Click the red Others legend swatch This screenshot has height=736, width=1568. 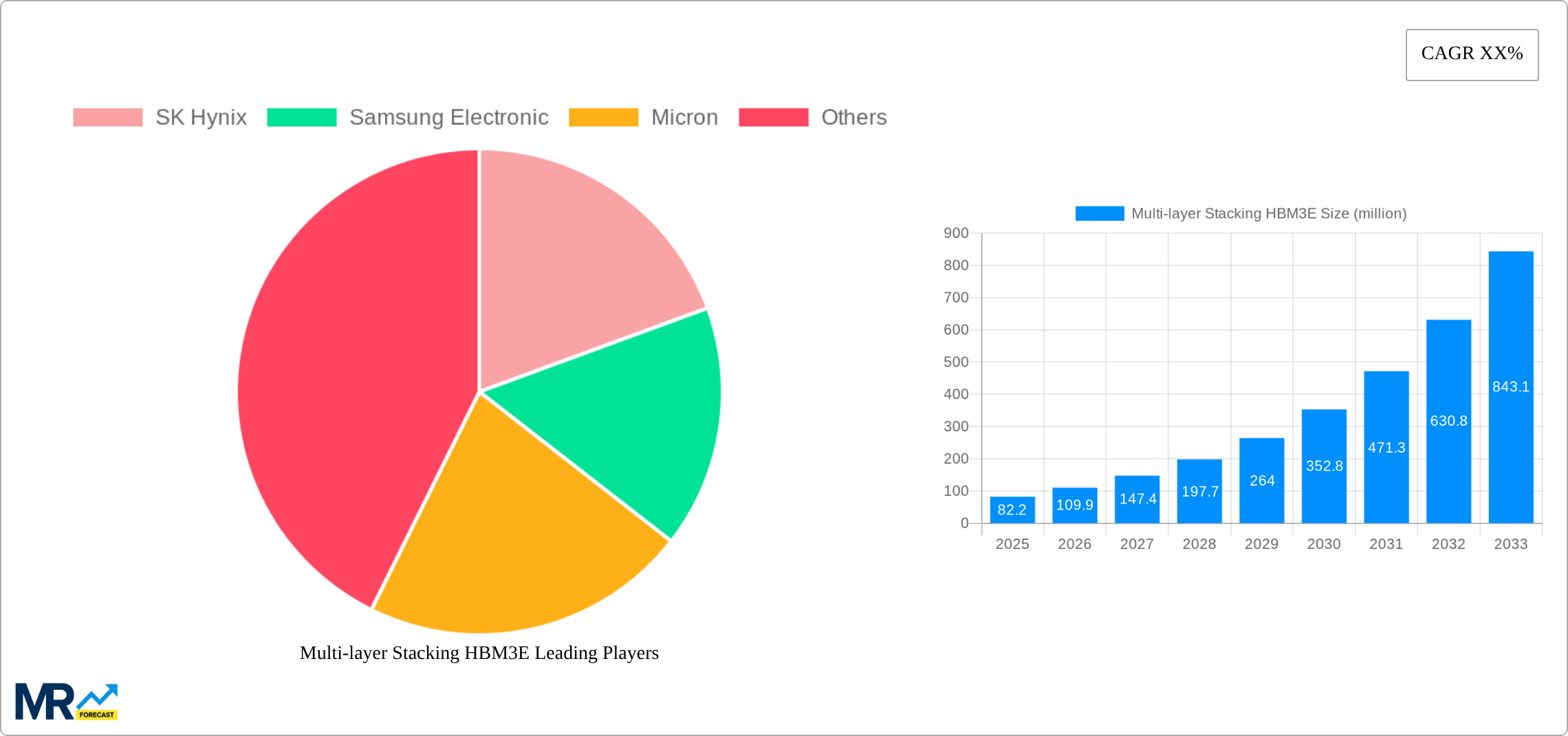[773, 117]
